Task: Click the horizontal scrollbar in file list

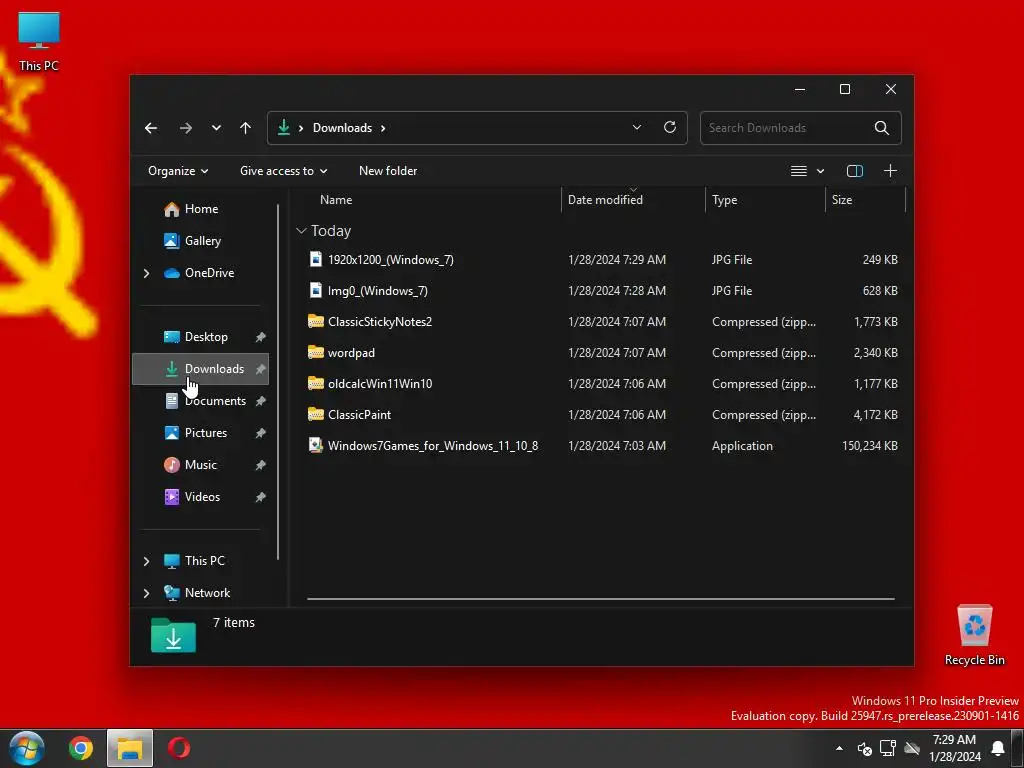Action: coord(600,598)
